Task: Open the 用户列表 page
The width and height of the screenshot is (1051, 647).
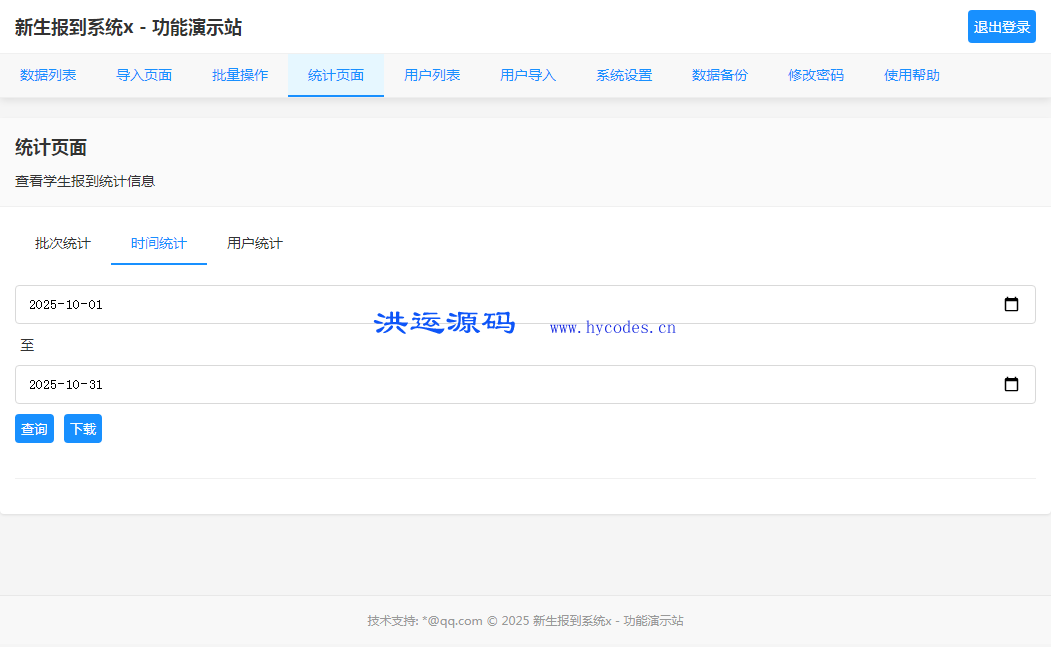Action: (432, 74)
